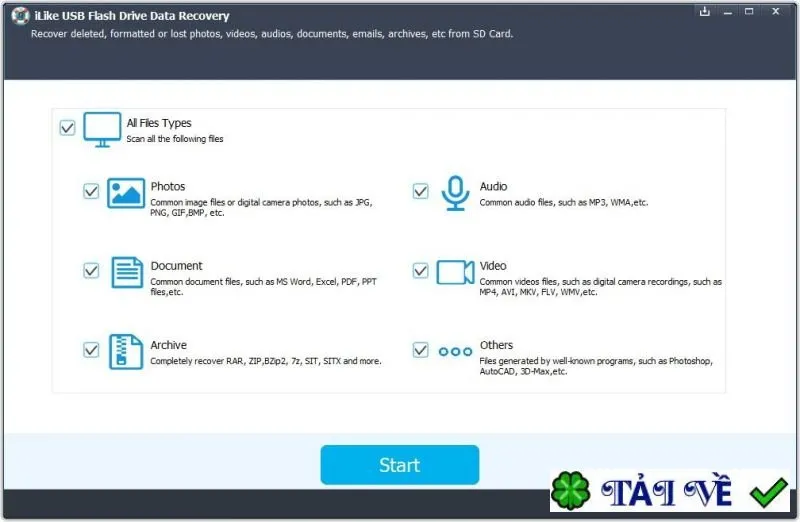
Task: Click the iLike app logo icon
Action: pos(20,16)
